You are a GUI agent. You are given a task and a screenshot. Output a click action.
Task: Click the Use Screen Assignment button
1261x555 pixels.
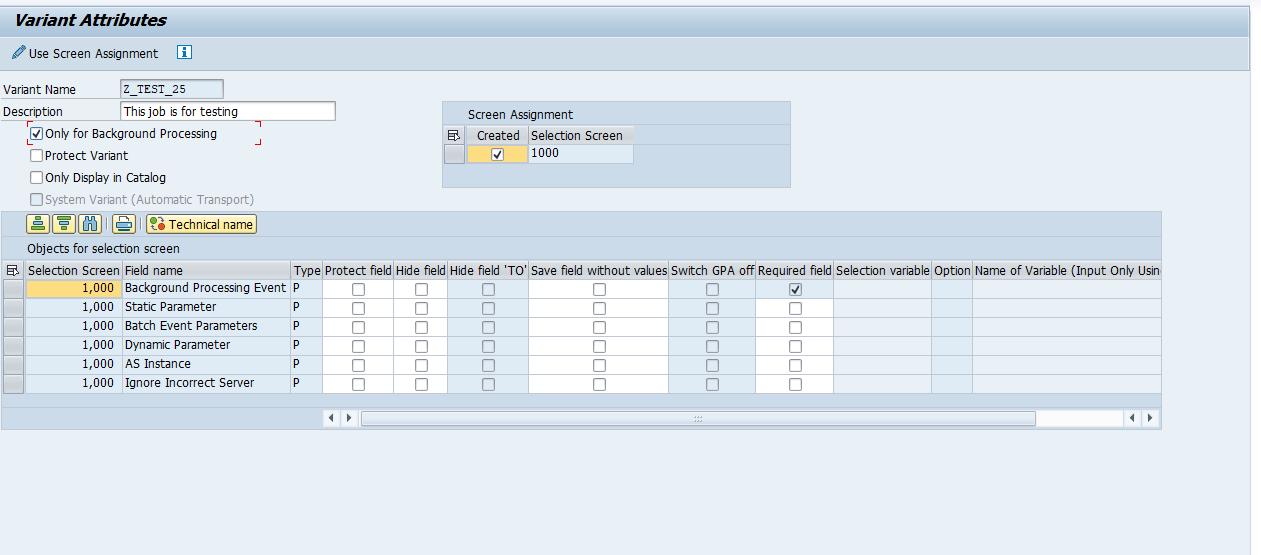coord(85,53)
